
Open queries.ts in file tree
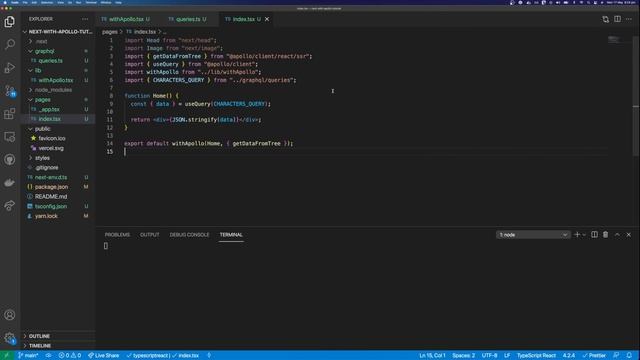58,61
